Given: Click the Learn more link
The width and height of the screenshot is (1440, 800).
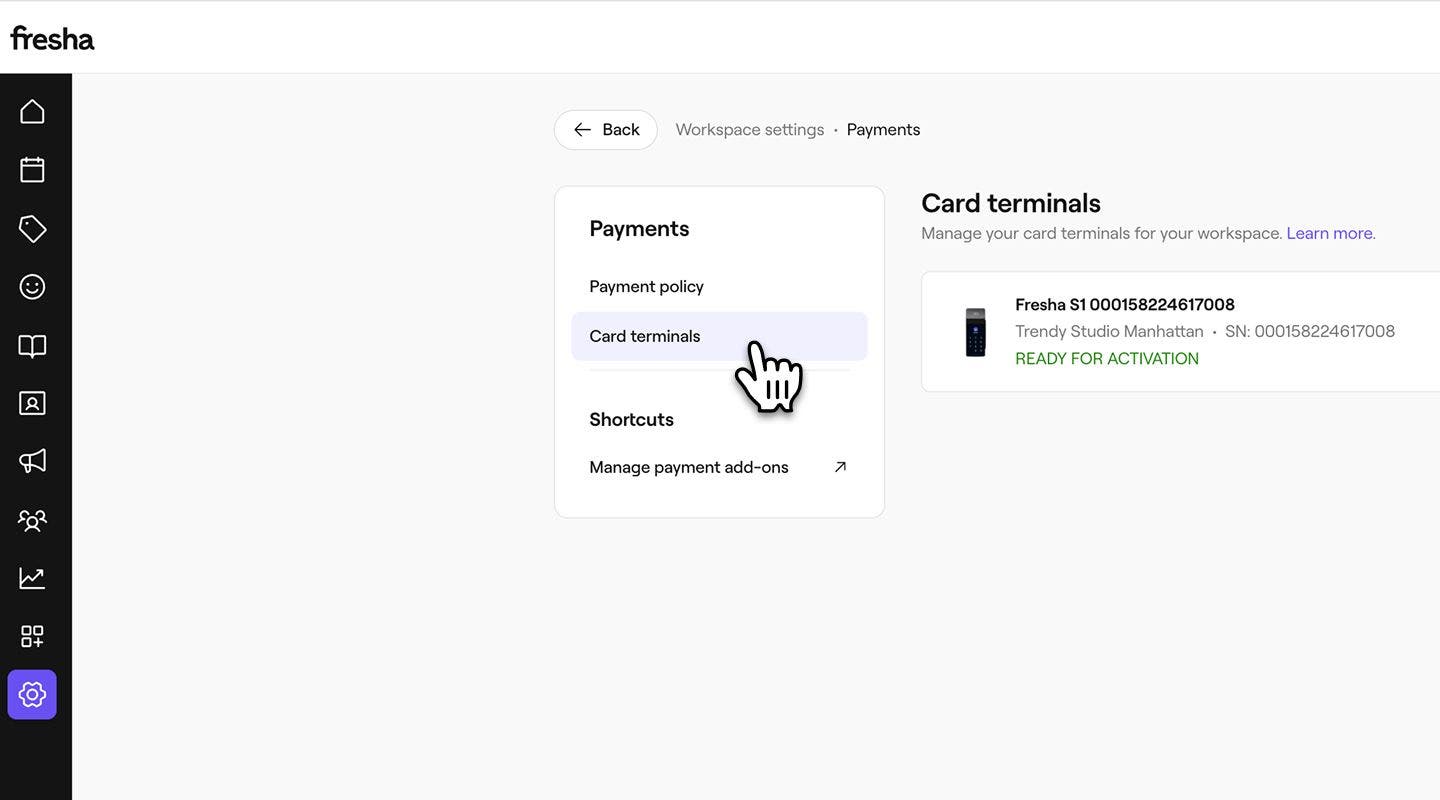Looking at the screenshot, I should click(x=1330, y=233).
